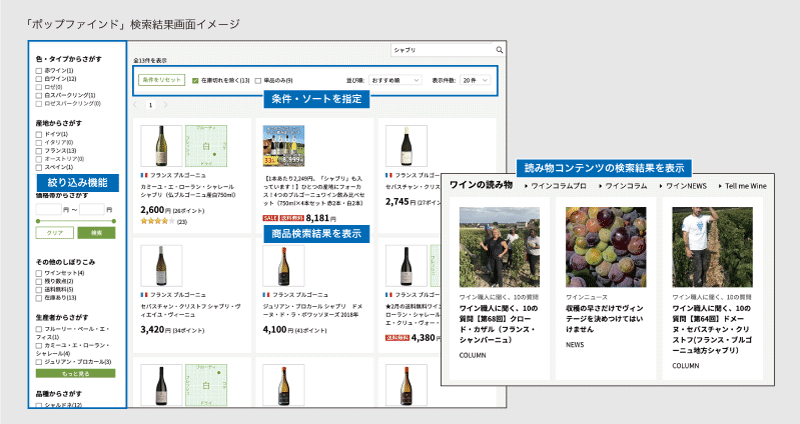
Task: Check the カミーユ・エ・ローラン・シャレール(4) producer filter
Action: pos(39,346)
